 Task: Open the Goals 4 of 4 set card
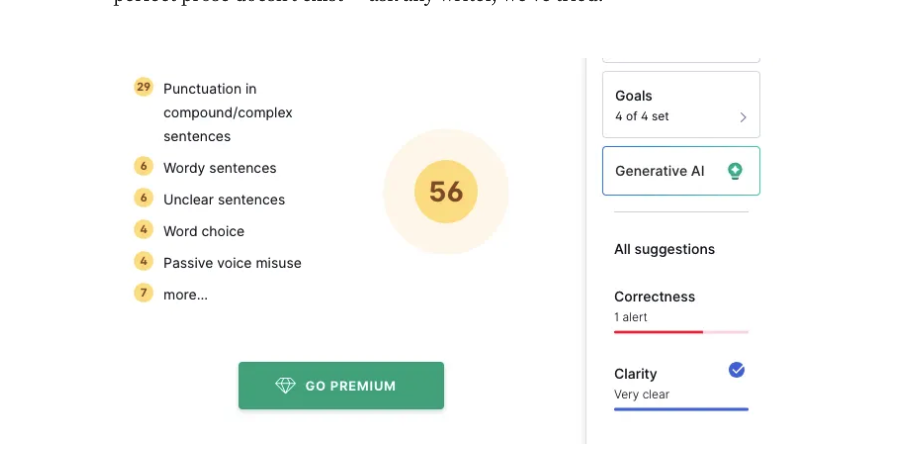(681, 104)
